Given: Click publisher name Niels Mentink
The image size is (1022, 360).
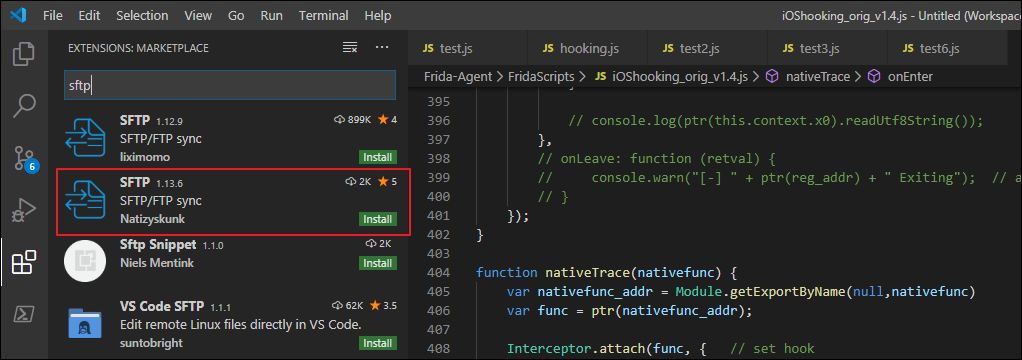Looking at the screenshot, I should 156,263.
